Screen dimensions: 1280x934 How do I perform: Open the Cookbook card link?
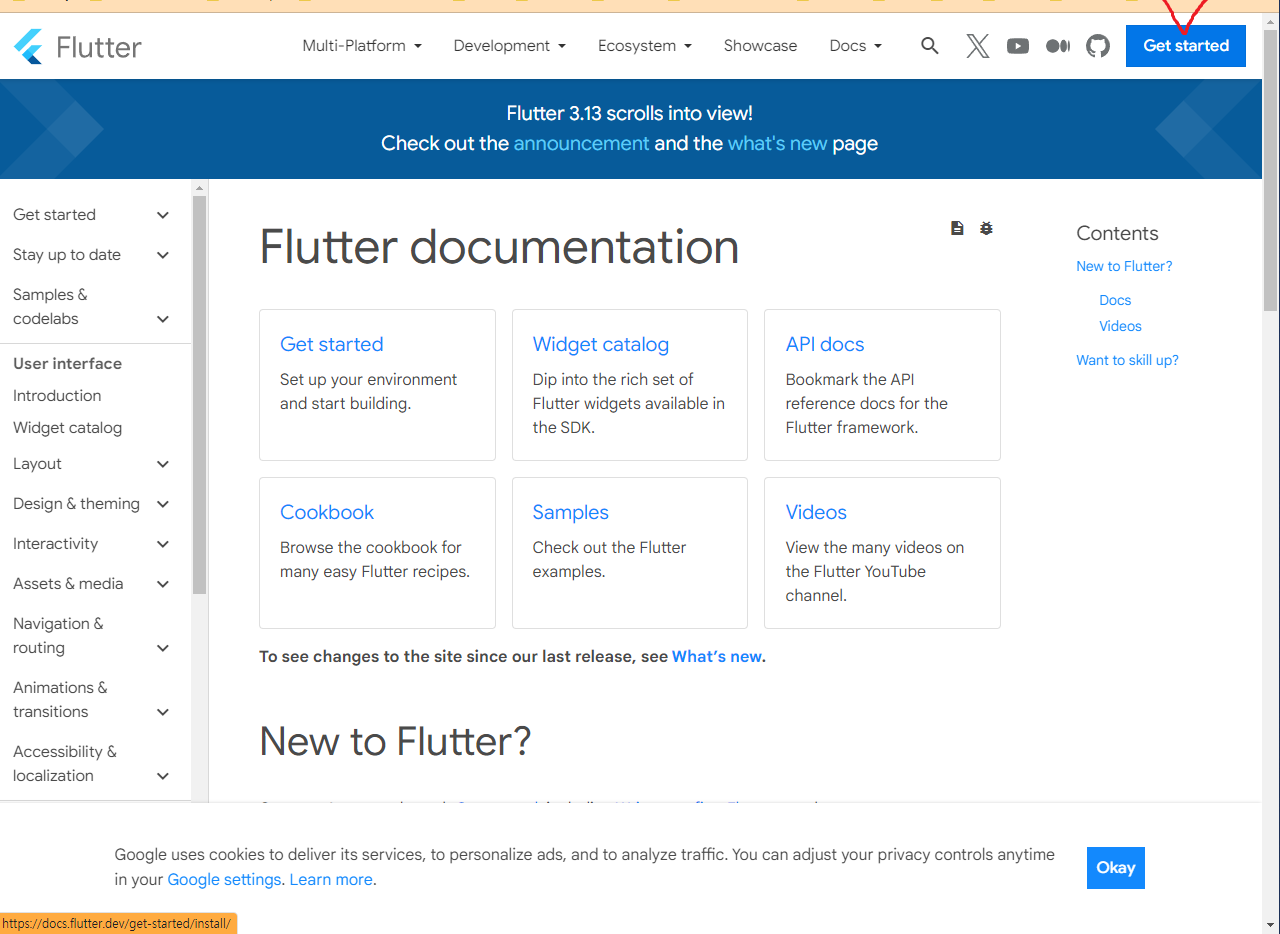[x=326, y=512]
